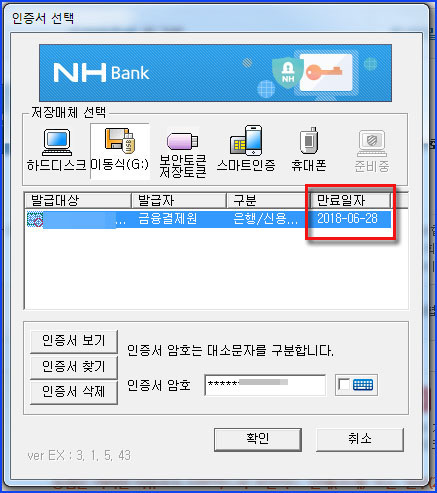Select the 금융결제원 certificate row
The width and height of the screenshot is (437, 493).
[209, 219]
